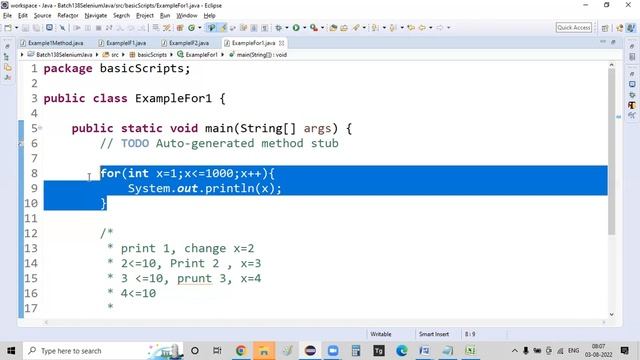
Task: Toggle the Word Wrap lightning icon
Action: click(223, 28)
